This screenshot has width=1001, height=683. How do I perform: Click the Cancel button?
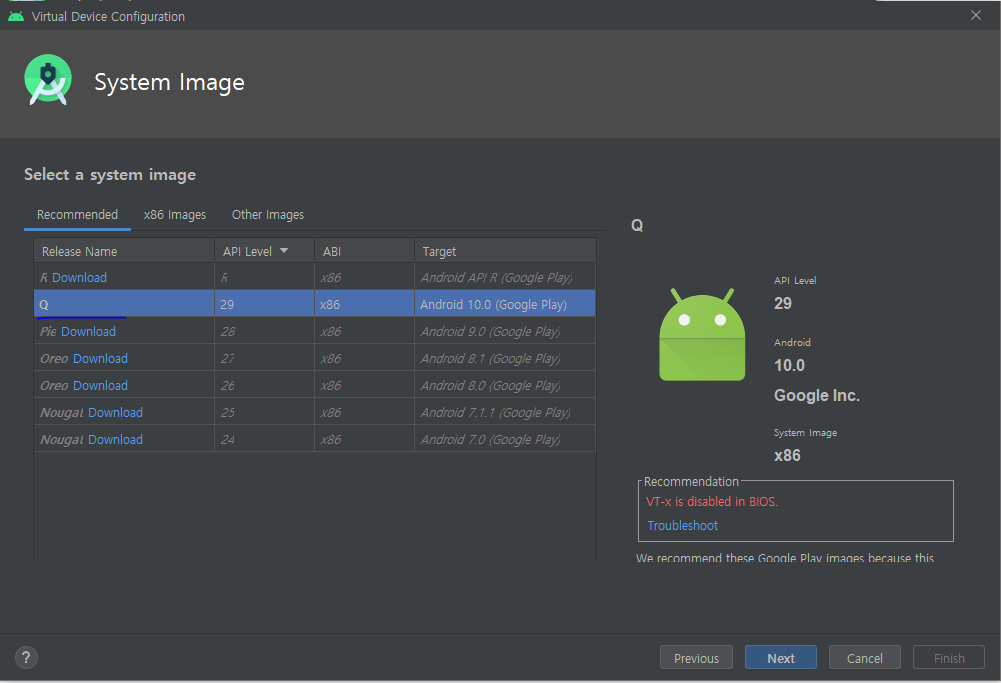coord(865,657)
